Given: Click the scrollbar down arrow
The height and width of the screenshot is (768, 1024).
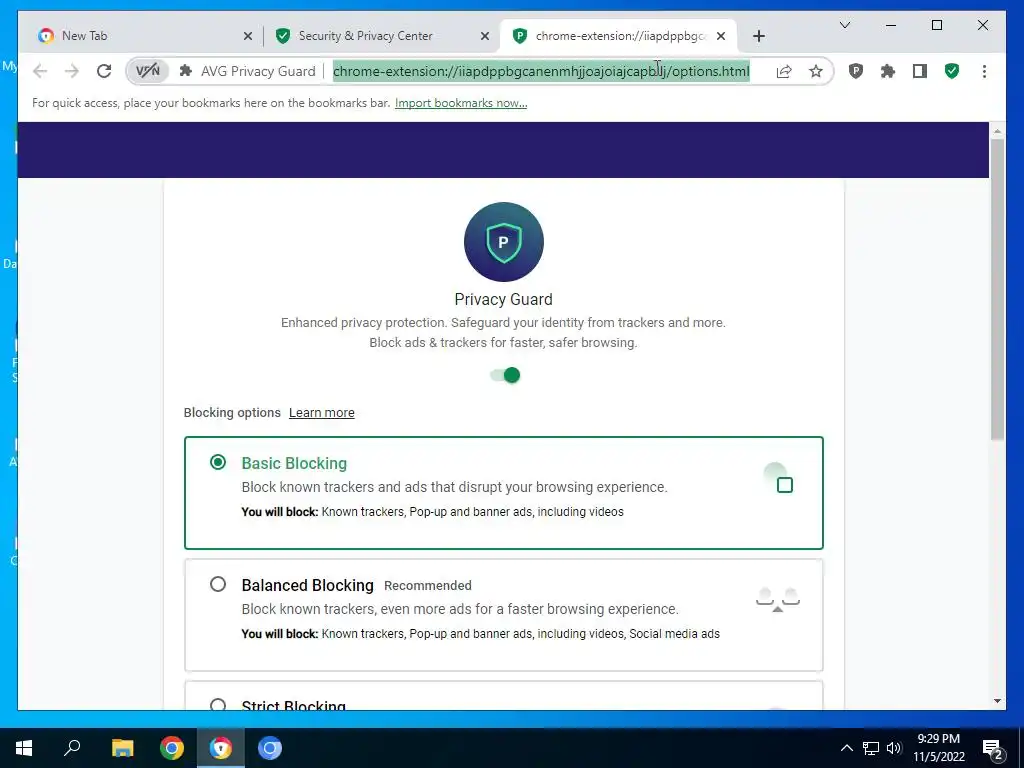Looking at the screenshot, I should click(997, 701).
